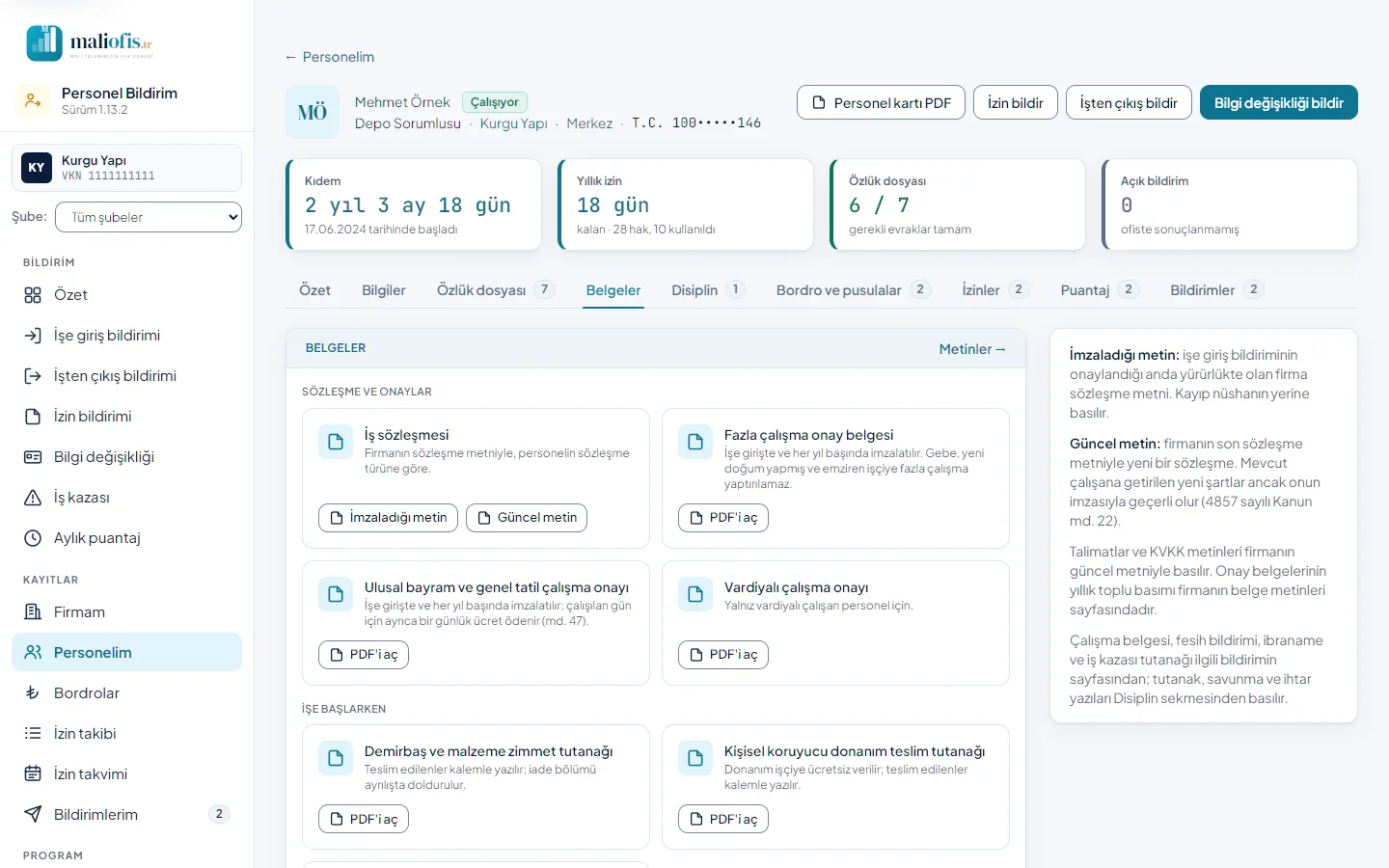Click the Kurgu Yapı company card
This screenshot has height=868, width=1389.
126,168
